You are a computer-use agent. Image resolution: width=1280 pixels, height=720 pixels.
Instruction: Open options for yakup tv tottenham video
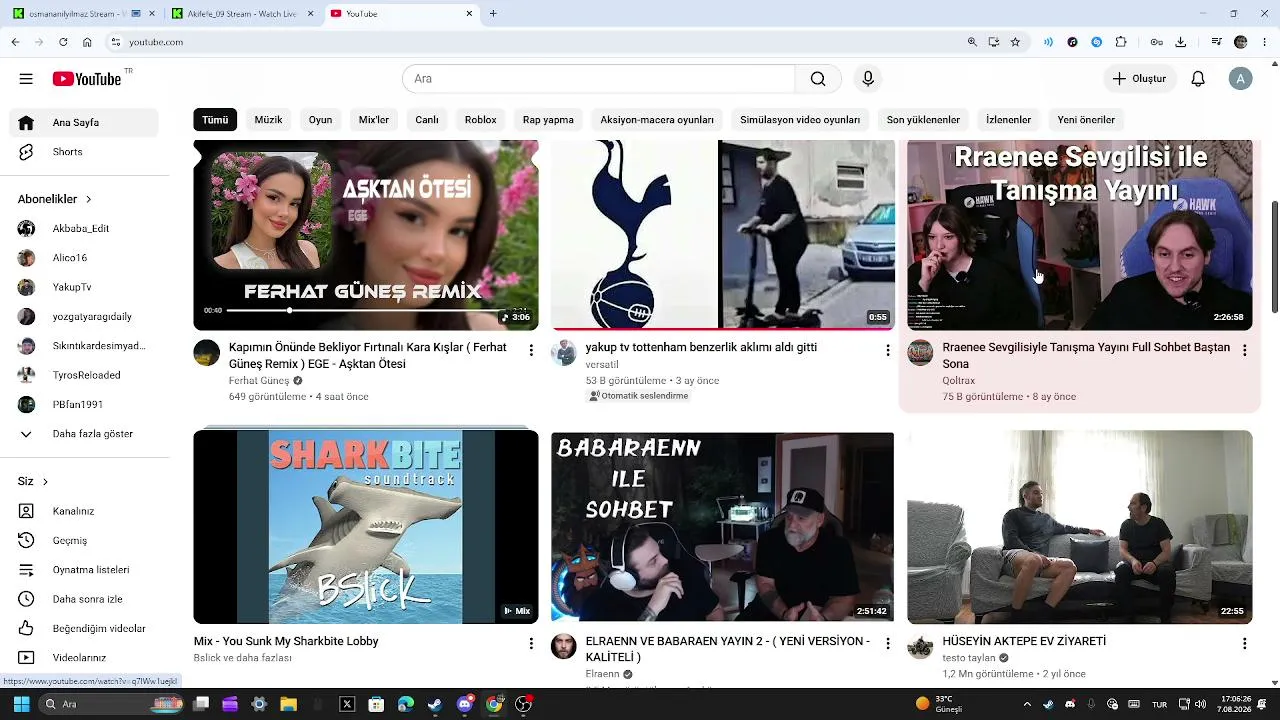(x=887, y=350)
